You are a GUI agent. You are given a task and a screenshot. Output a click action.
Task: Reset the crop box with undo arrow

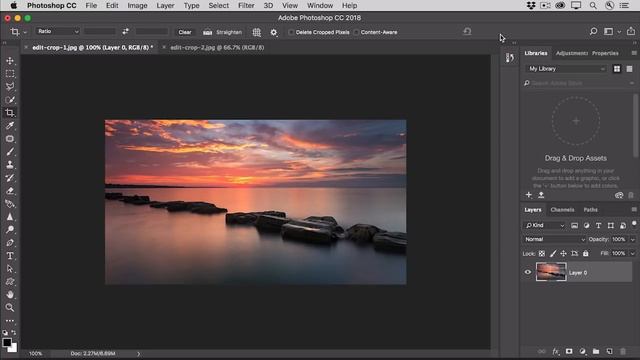pos(467,31)
